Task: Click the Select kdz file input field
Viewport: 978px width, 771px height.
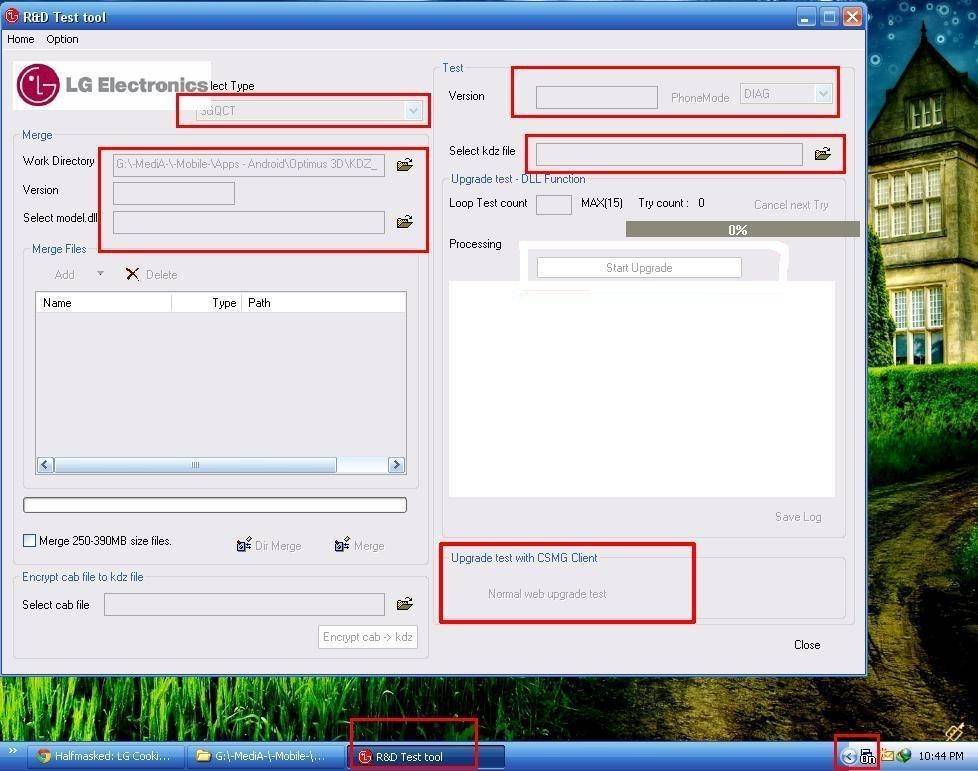Action: pos(669,154)
